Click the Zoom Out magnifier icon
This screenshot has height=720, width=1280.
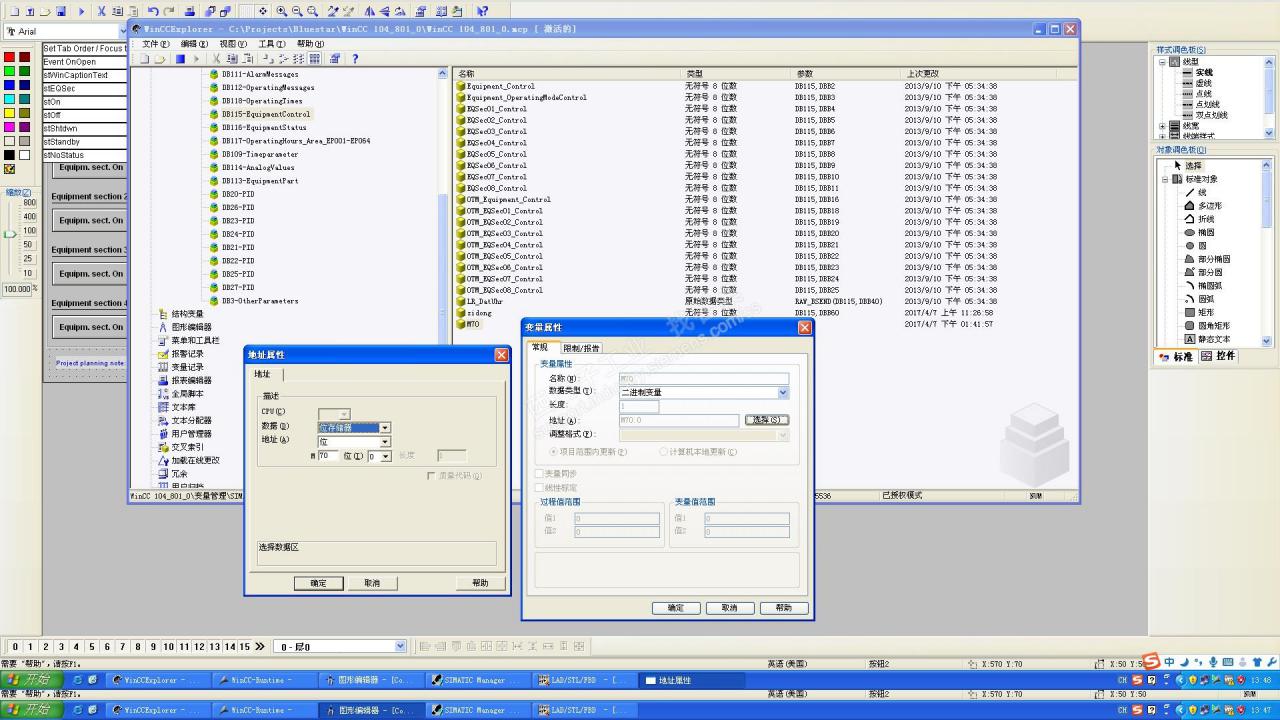[x=297, y=11]
